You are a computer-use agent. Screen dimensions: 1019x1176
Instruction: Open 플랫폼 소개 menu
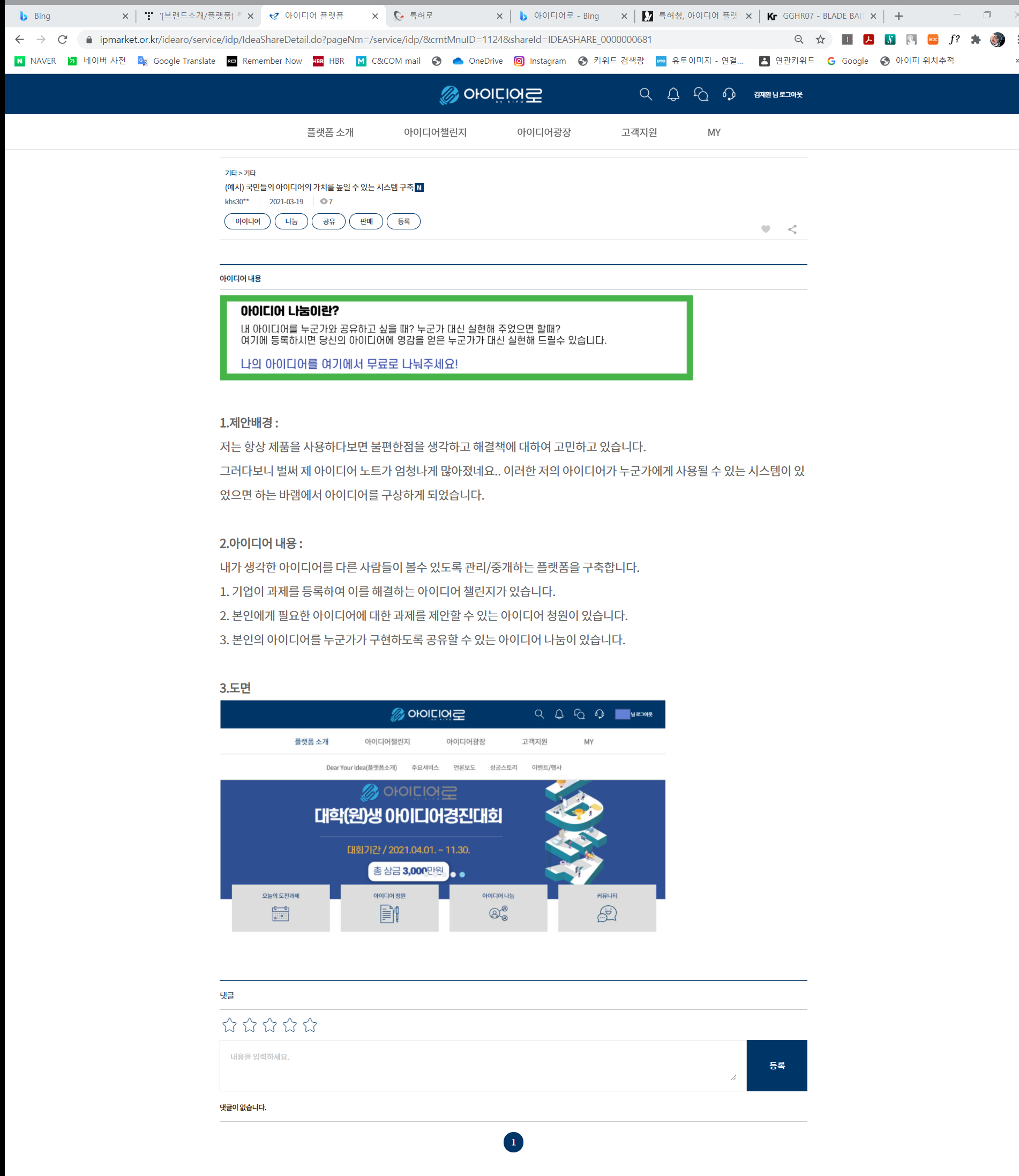(x=331, y=132)
